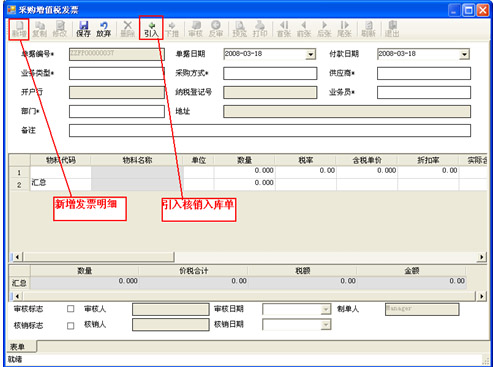This screenshot has height=367, width=493.
Task: Refresh the form with 刷新
Action: coord(368,29)
